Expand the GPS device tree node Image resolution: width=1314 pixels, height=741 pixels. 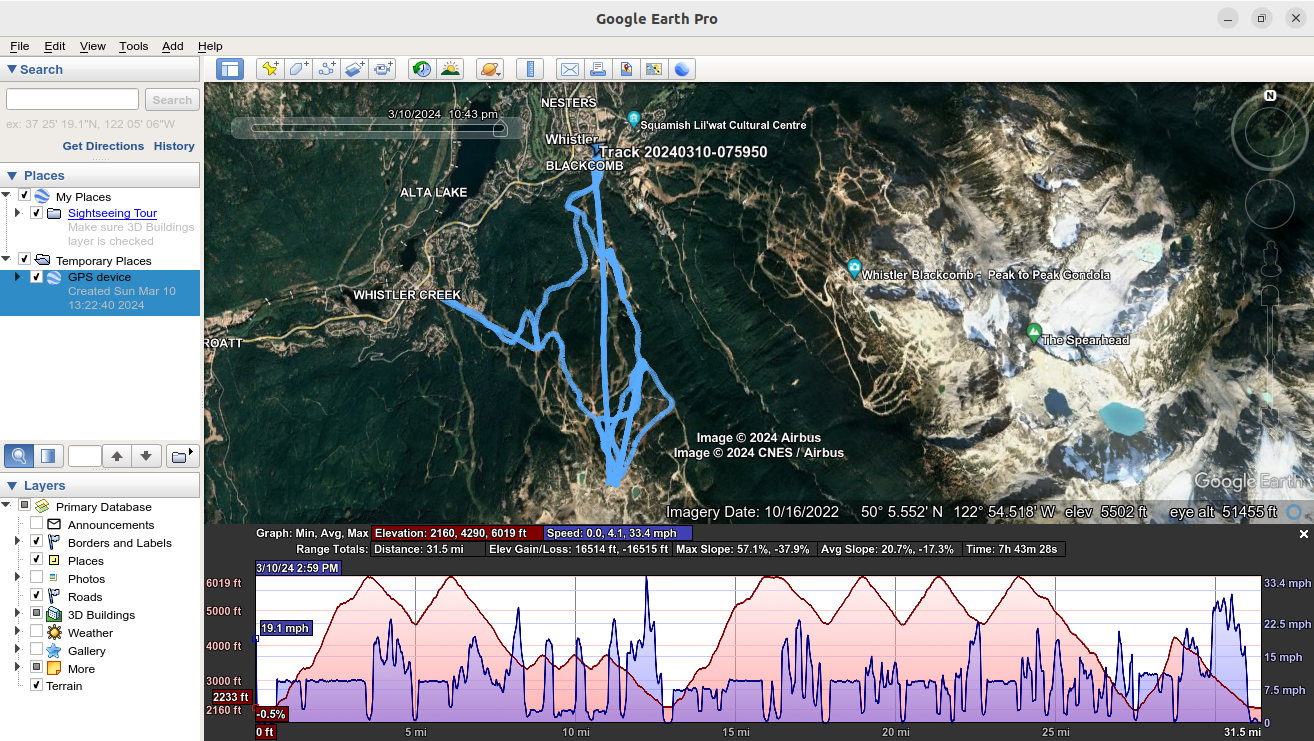tap(17, 277)
